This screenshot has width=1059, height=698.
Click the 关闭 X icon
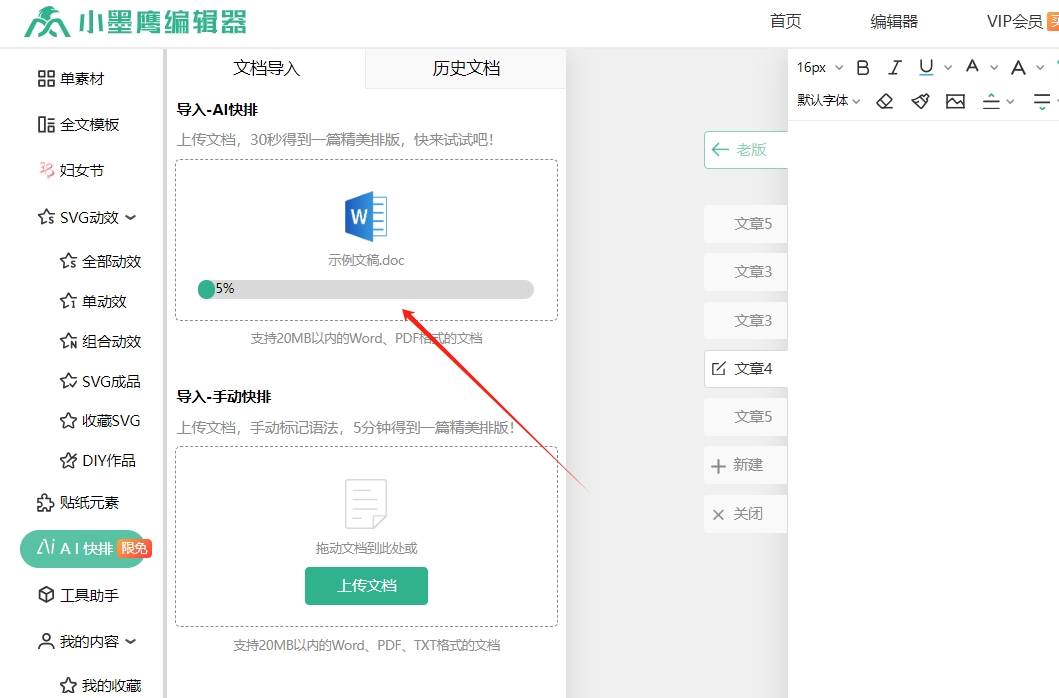(718, 514)
